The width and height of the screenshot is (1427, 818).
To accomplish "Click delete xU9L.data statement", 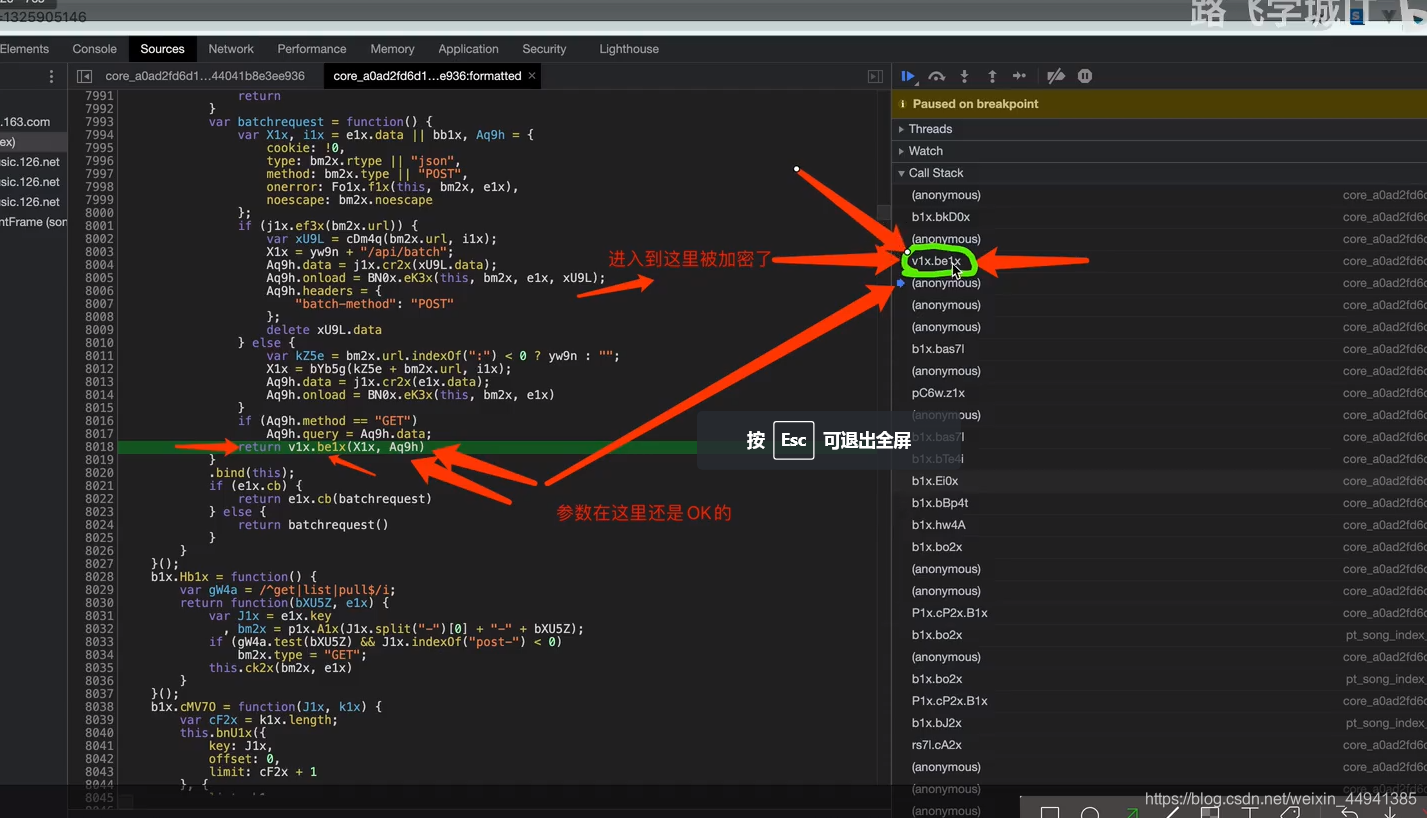I will 324,330.
